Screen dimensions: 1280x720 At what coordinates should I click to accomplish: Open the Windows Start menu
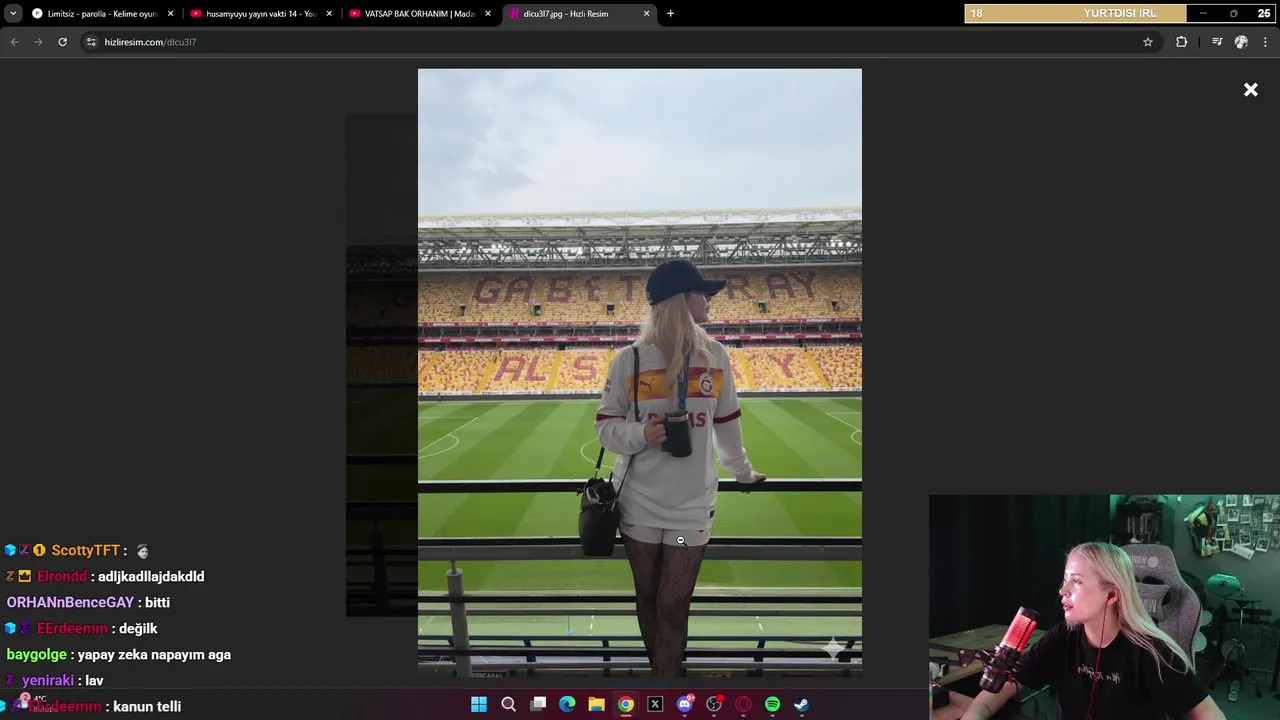point(479,704)
